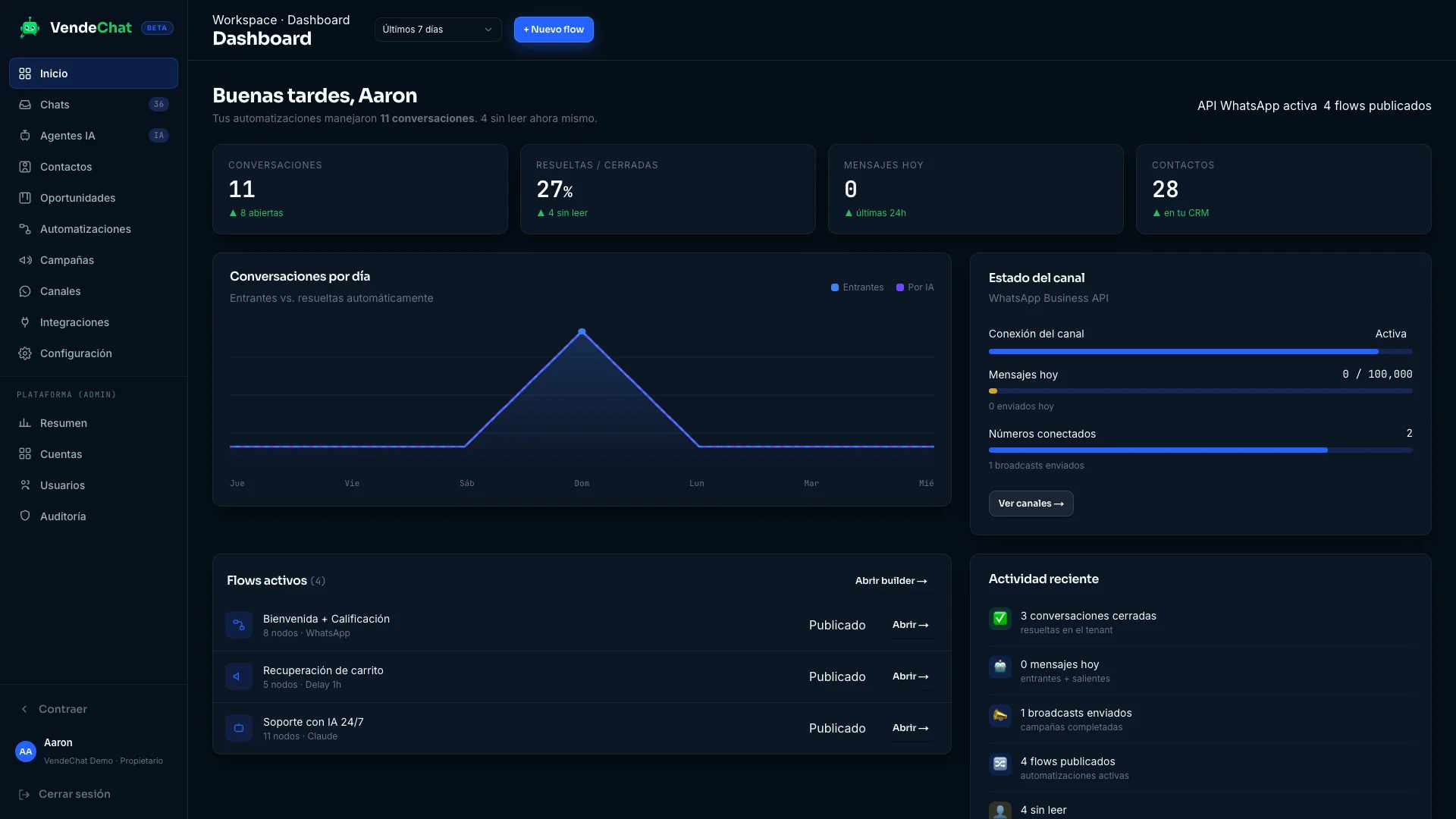Click the Mensajes hoy stat card
1456x819 pixels.
[x=975, y=189]
